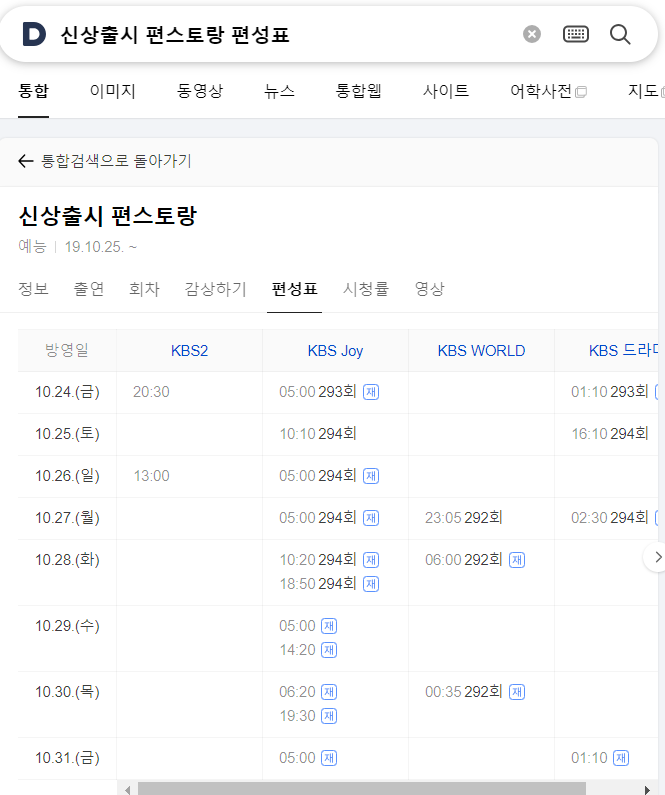Click the 재 badge next to 01:10 on 10.31
Viewport: 665px width, 795px height.
coord(621,758)
